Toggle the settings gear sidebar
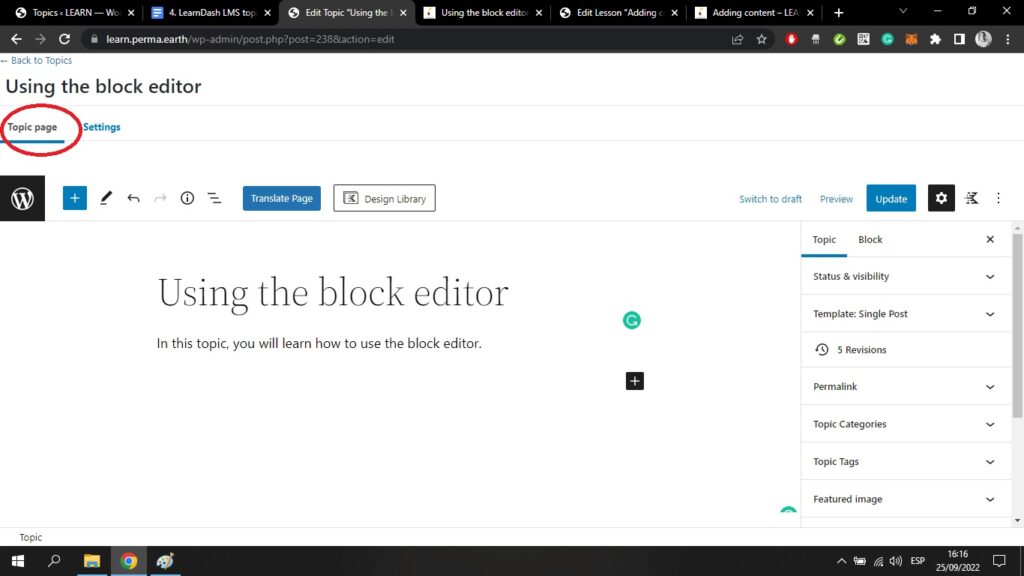The image size is (1024, 576). click(941, 198)
